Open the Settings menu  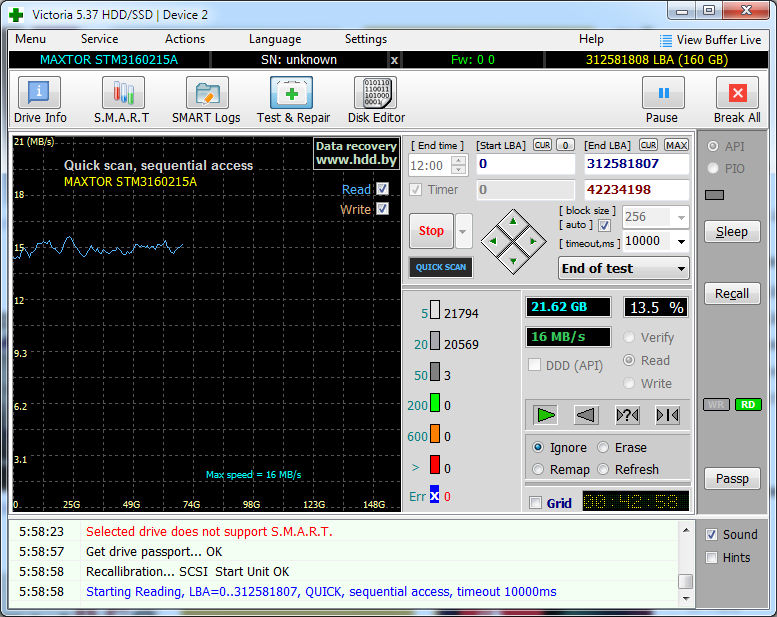[366, 39]
